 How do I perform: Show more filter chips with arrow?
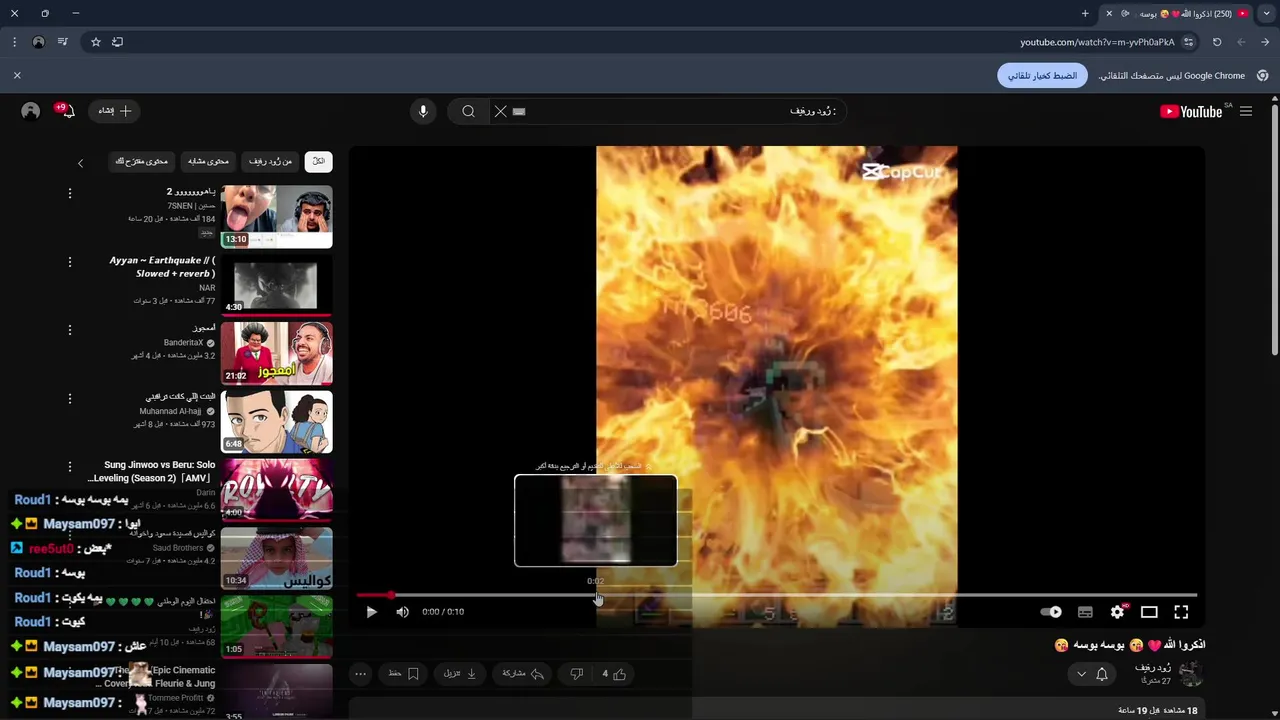pyautogui.click(x=81, y=162)
